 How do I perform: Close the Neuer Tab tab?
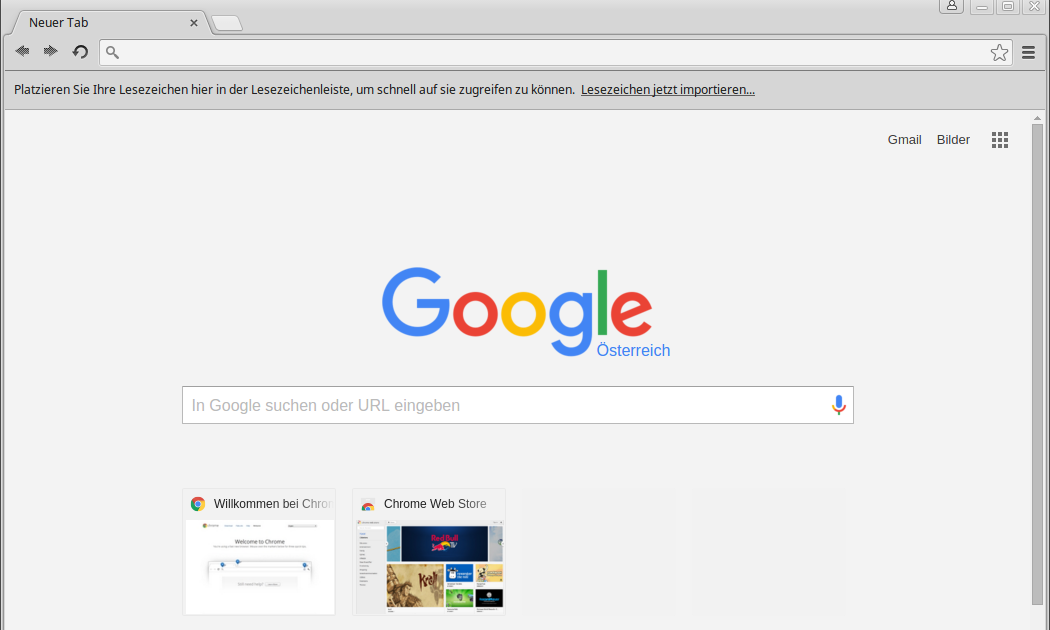194,23
